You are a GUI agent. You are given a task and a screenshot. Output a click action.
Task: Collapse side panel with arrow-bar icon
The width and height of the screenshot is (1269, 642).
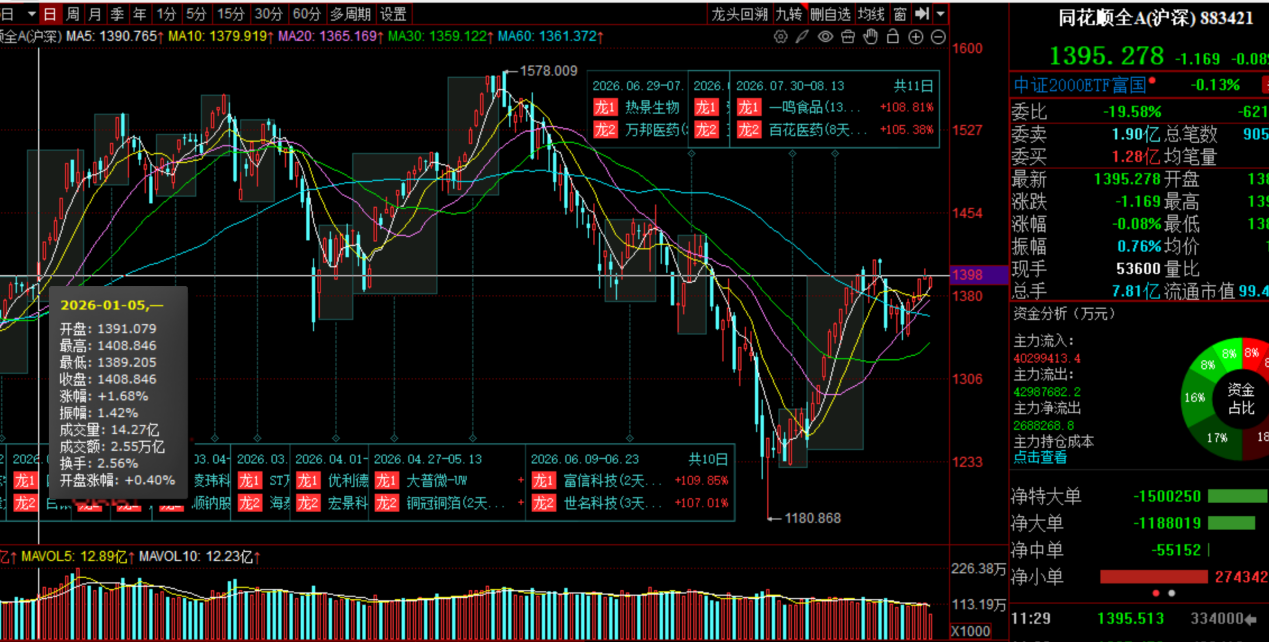coord(922,14)
